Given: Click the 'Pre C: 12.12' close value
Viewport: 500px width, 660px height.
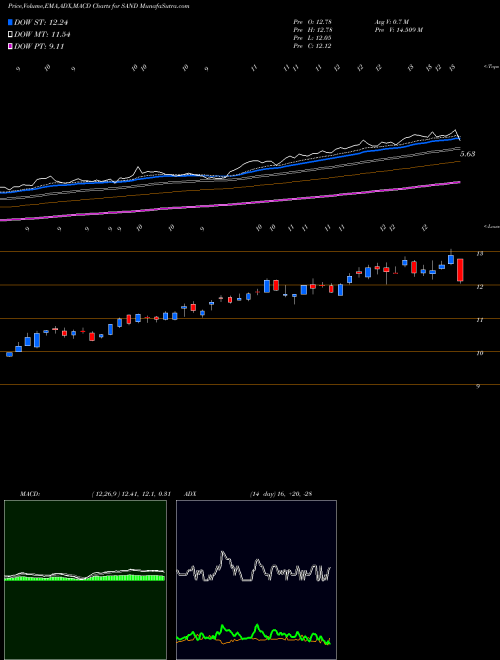Looking at the screenshot, I should point(312,46).
